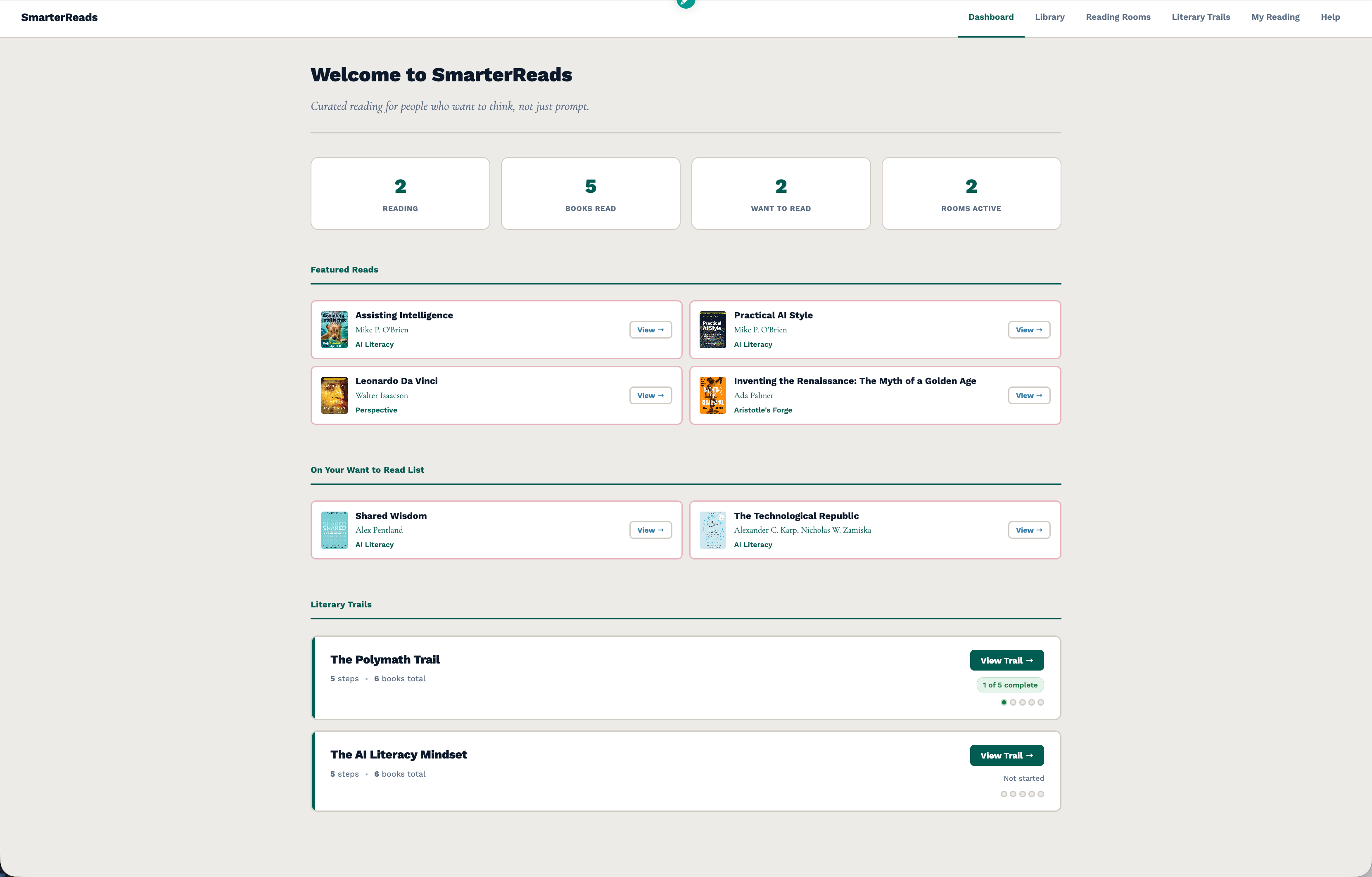The height and width of the screenshot is (877, 1372).
Task: Click the Leonardo Da Vinci title
Action: (396, 381)
